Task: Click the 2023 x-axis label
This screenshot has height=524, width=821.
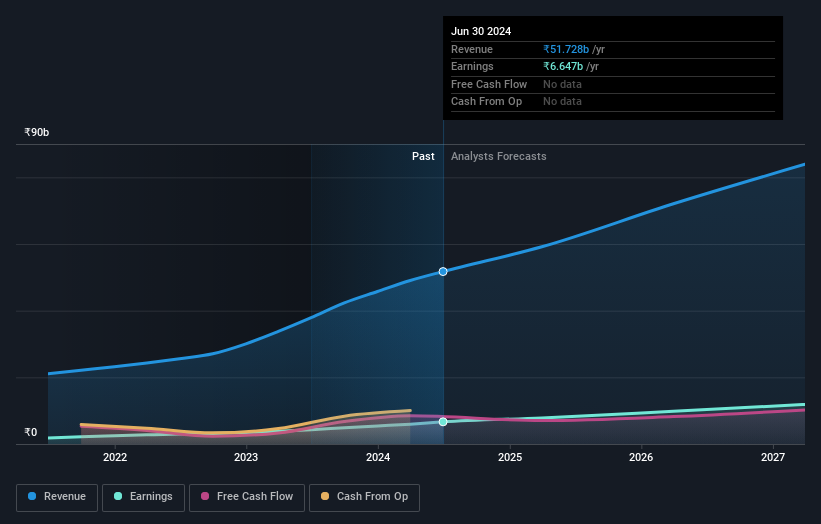Action: point(246,457)
